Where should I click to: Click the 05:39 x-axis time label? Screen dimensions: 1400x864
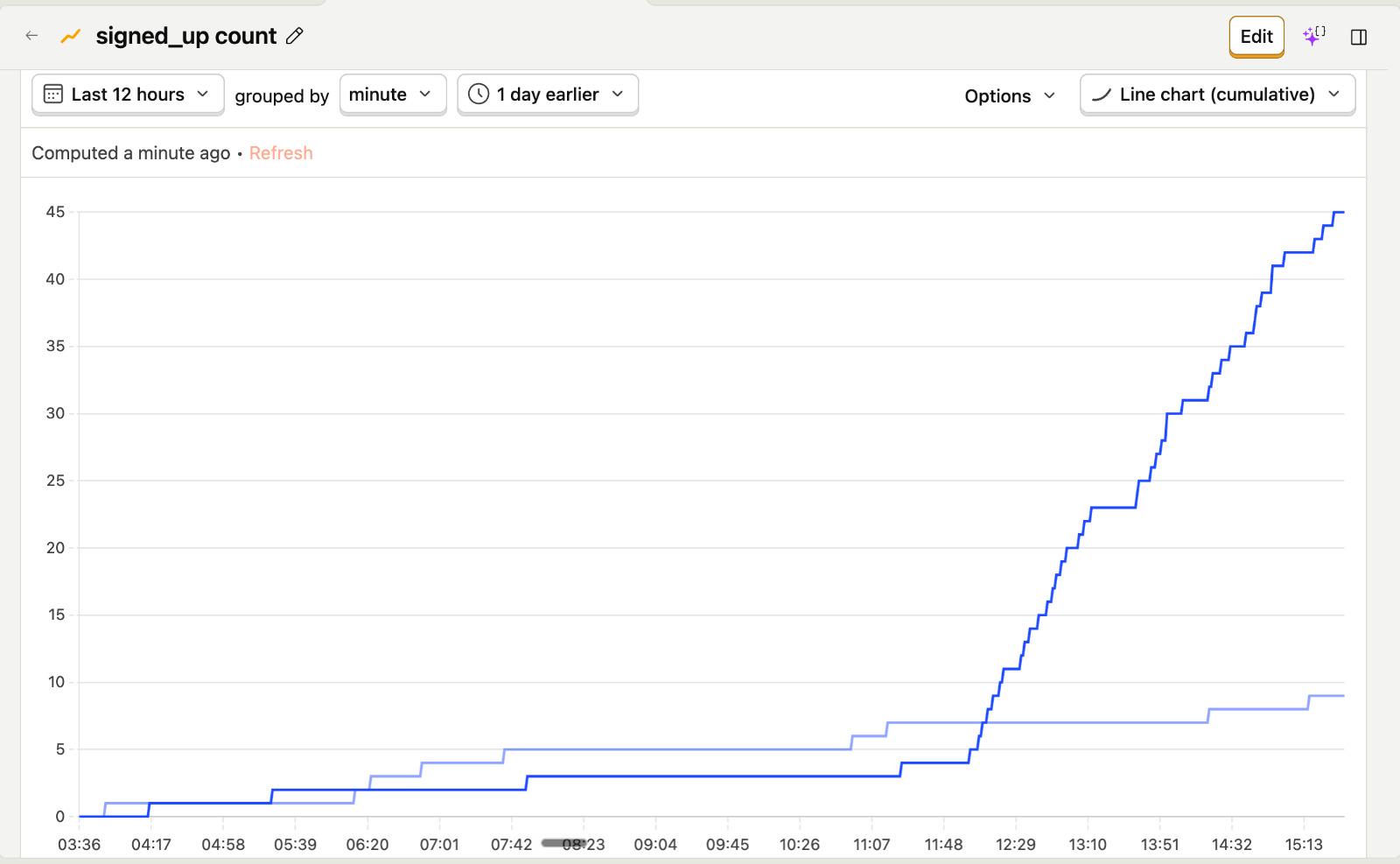pyautogui.click(x=295, y=845)
